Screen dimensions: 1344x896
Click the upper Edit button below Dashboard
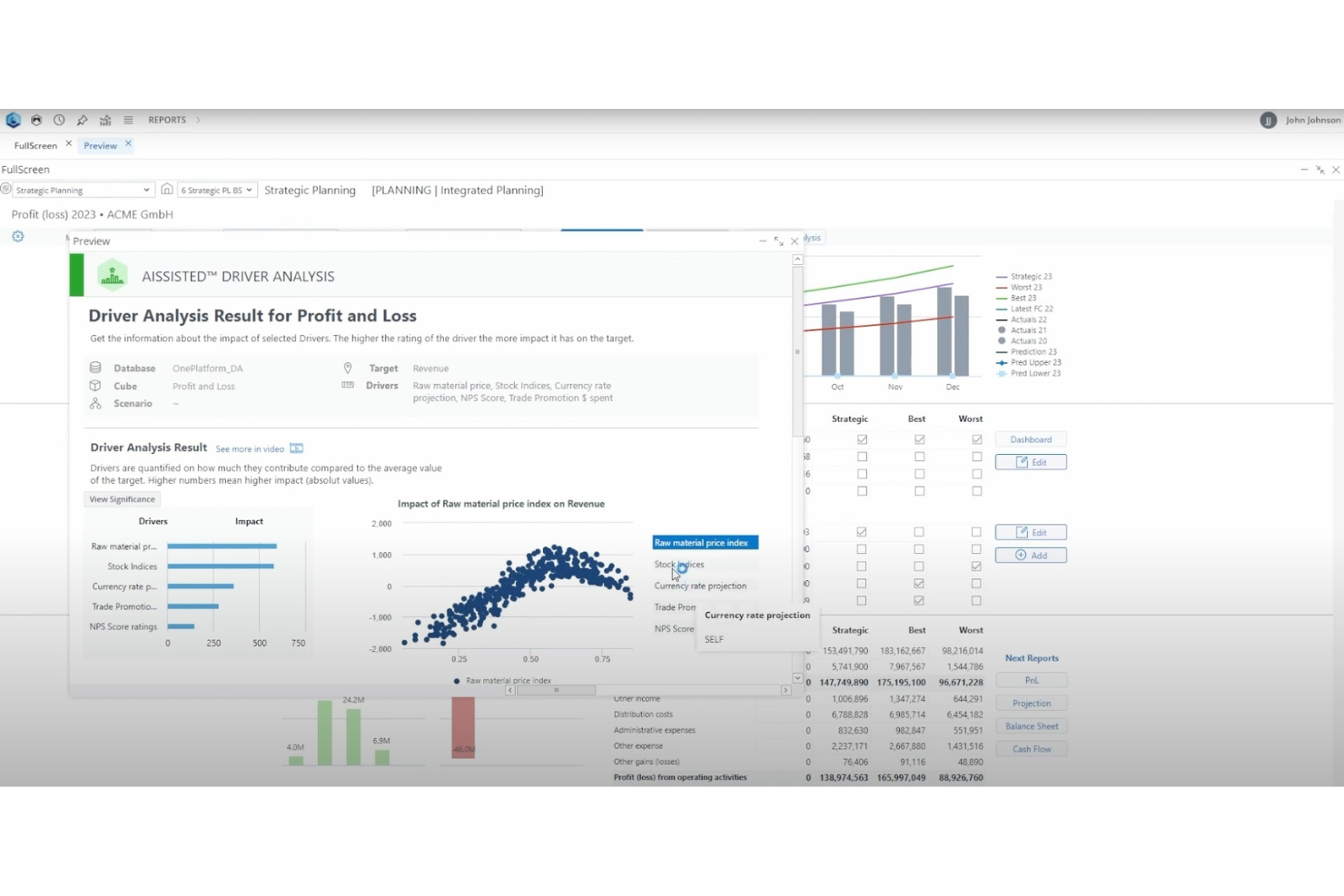(x=1031, y=462)
